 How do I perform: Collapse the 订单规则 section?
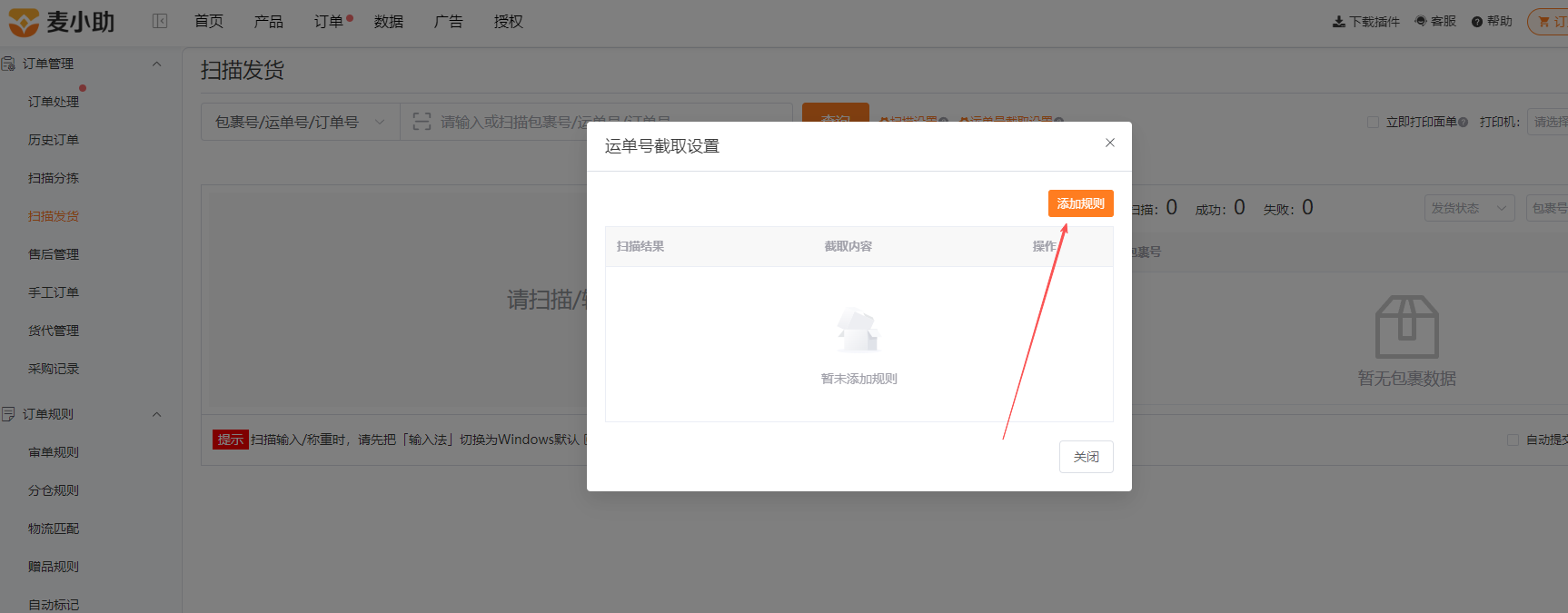[x=156, y=414]
